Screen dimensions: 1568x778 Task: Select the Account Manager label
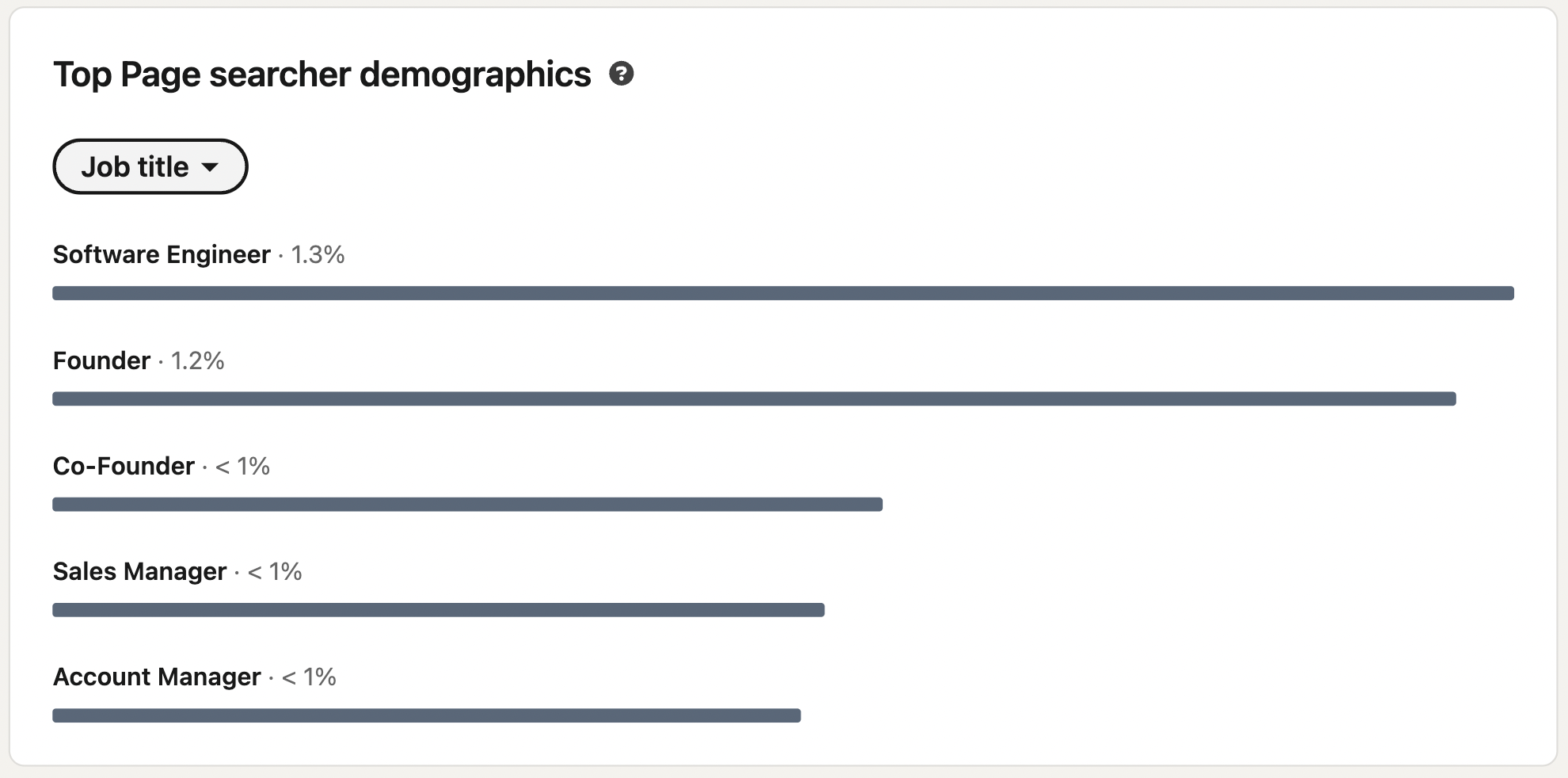tap(157, 677)
